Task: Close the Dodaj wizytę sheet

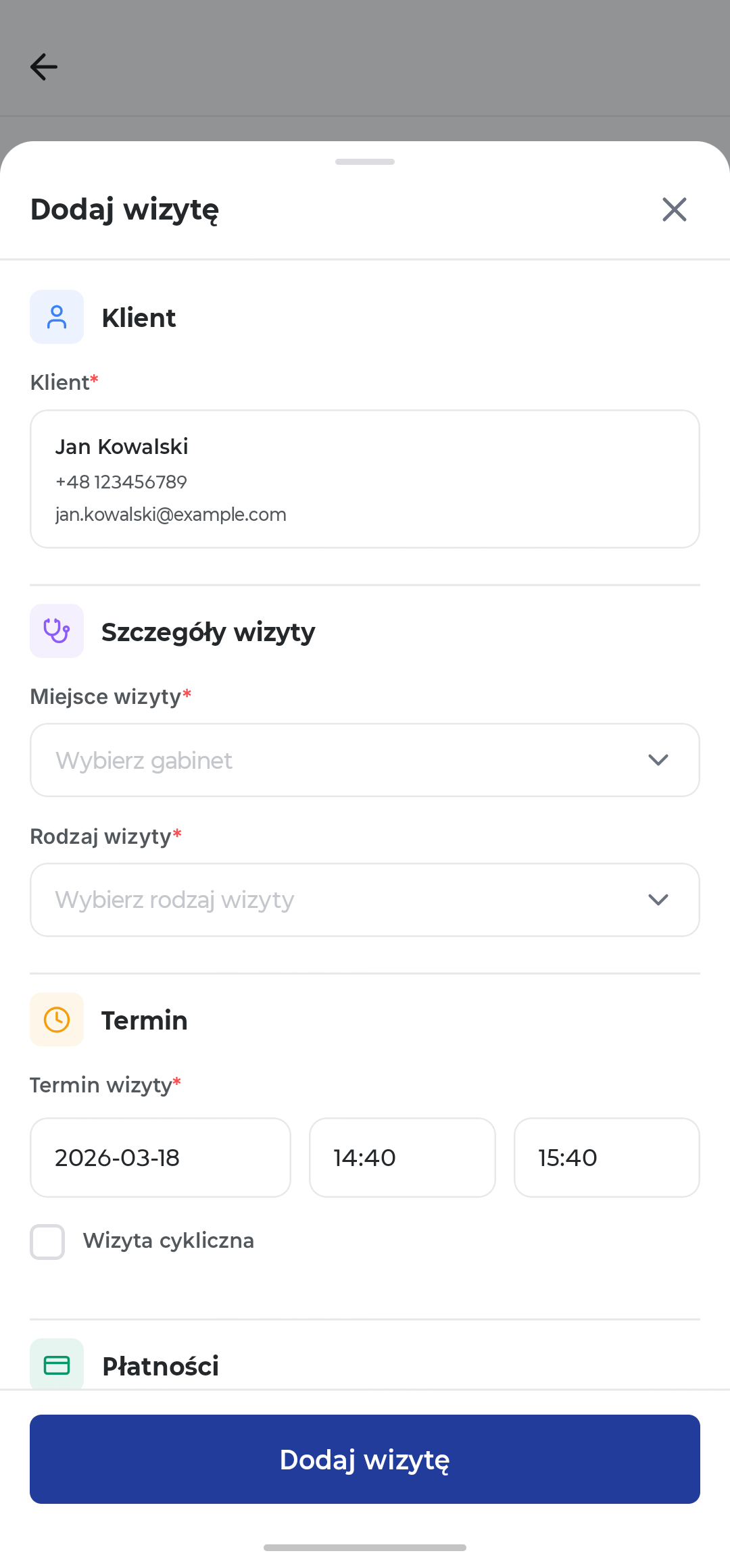Action: (675, 209)
